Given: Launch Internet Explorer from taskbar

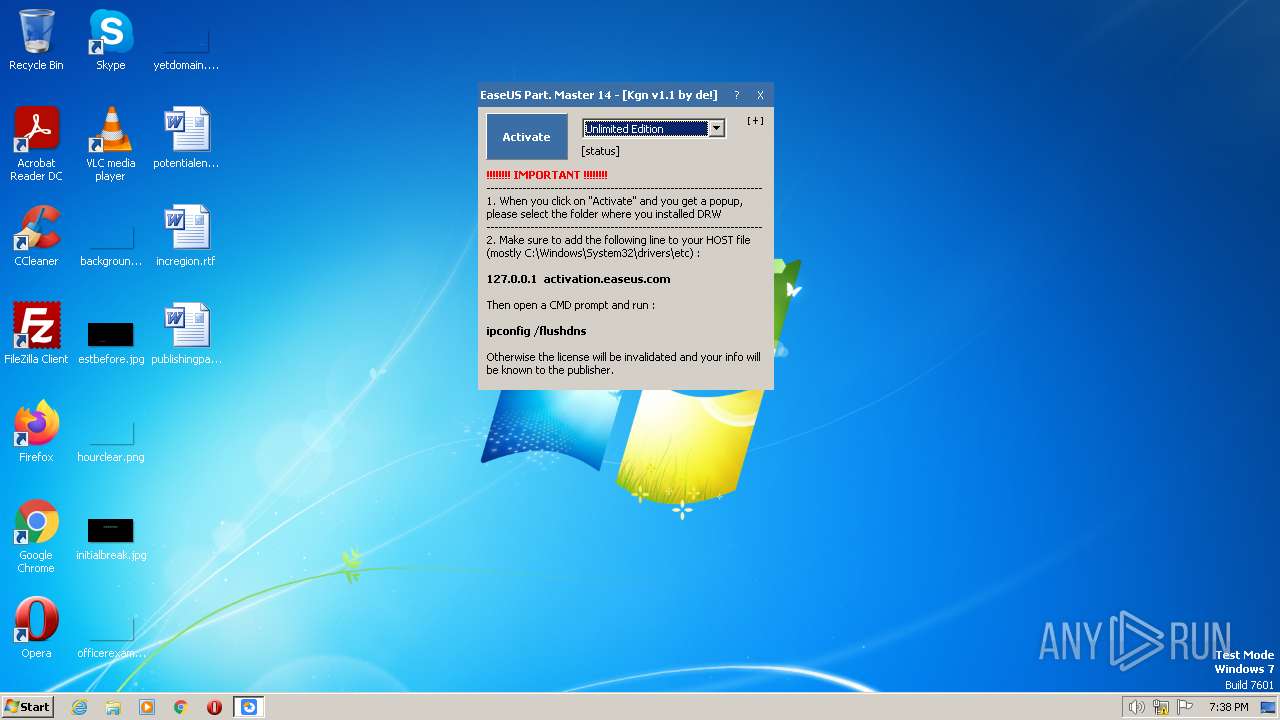Looking at the screenshot, I should [x=80, y=707].
